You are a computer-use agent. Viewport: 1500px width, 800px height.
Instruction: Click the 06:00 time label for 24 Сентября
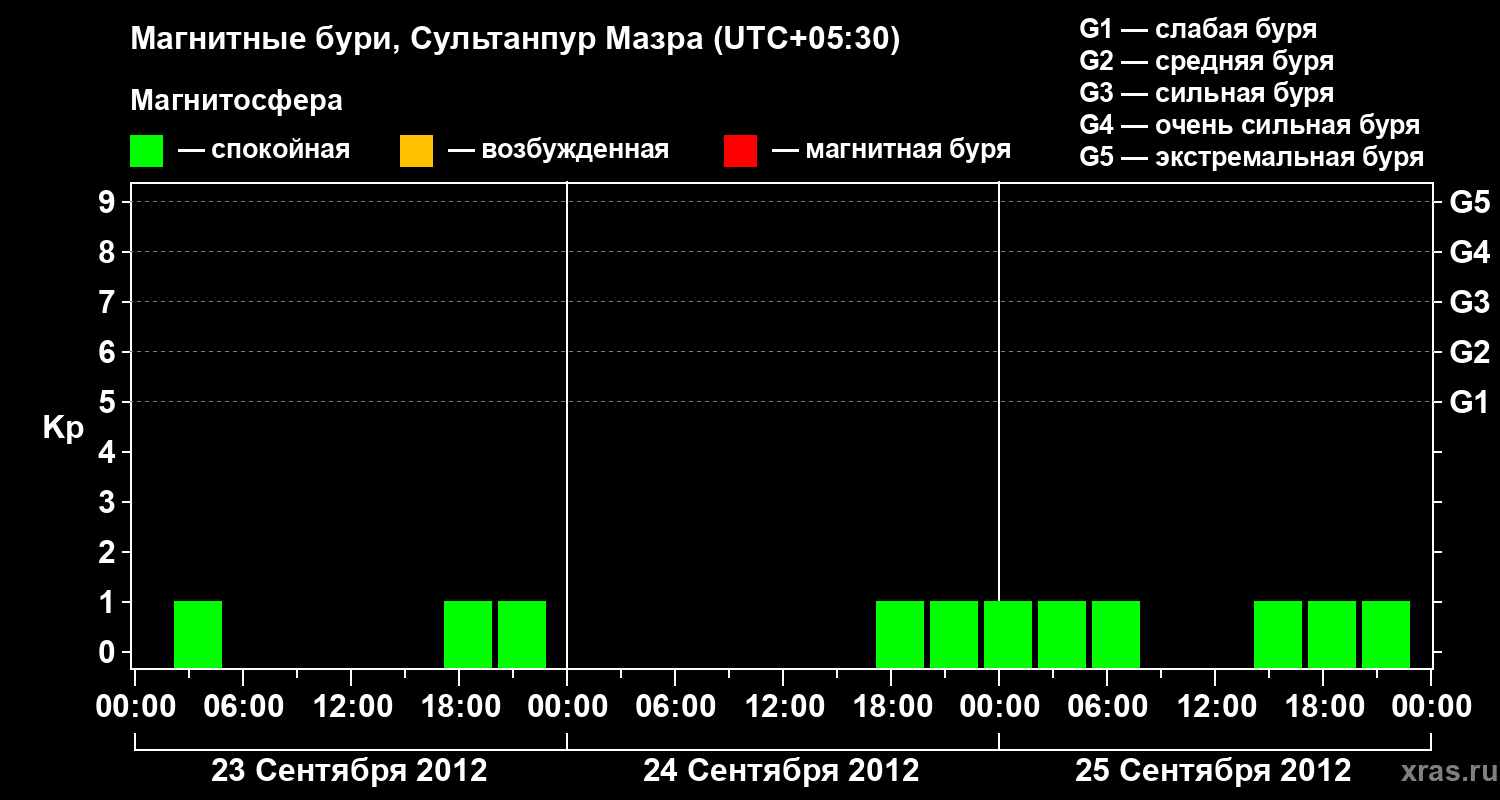(x=674, y=707)
